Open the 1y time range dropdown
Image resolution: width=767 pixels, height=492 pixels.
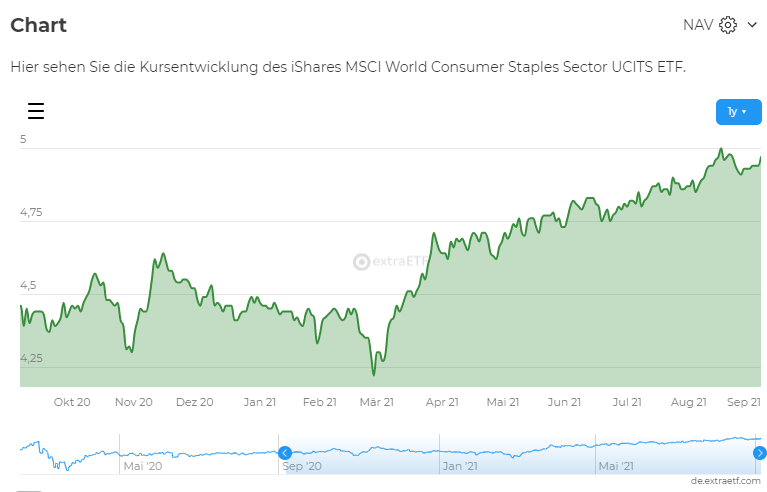(x=738, y=112)
